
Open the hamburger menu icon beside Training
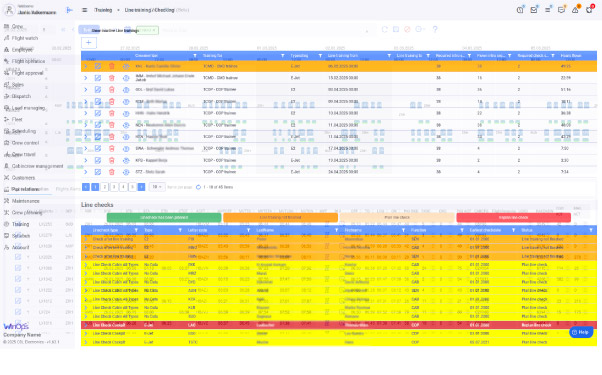coord(84,10)
